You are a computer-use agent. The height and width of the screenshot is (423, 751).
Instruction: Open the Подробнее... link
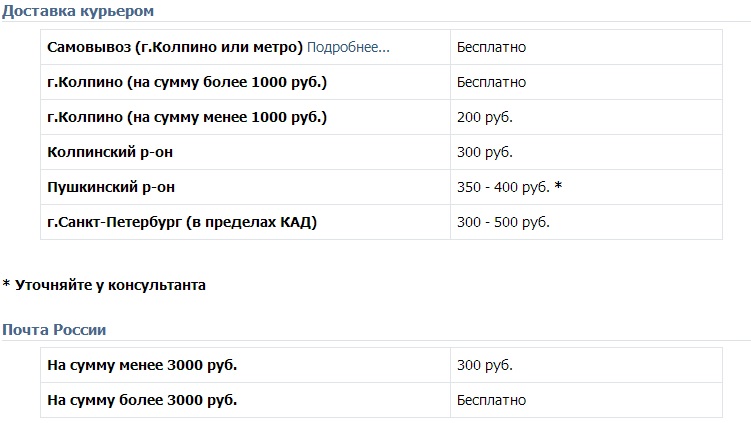pos(348,47)
